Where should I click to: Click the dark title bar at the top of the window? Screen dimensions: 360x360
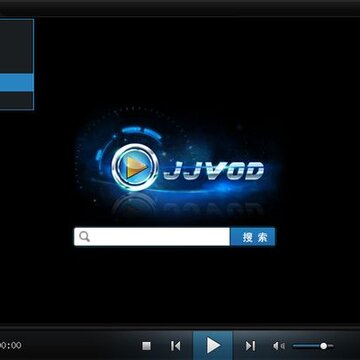tap(180, 8)
